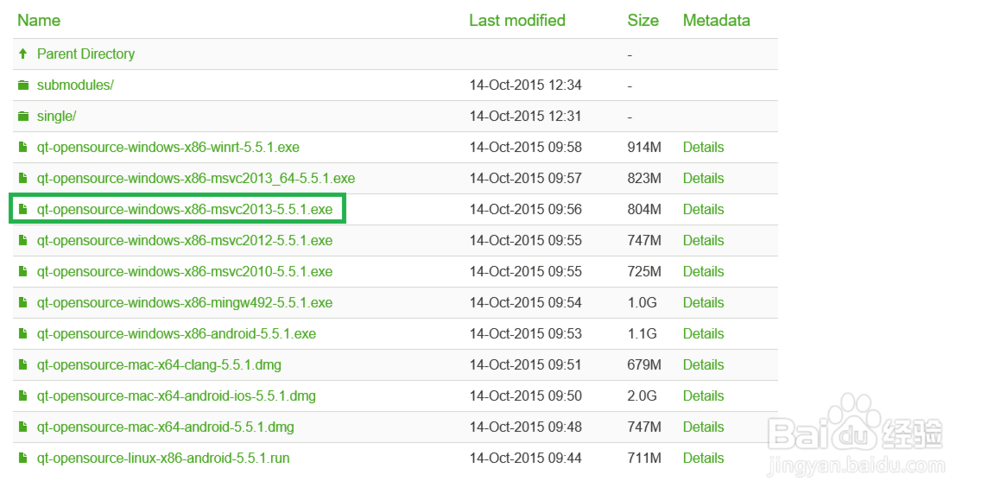Download qt-opensource-mac-x64-android-5.5.1.dmg

[x=166, y=427]
